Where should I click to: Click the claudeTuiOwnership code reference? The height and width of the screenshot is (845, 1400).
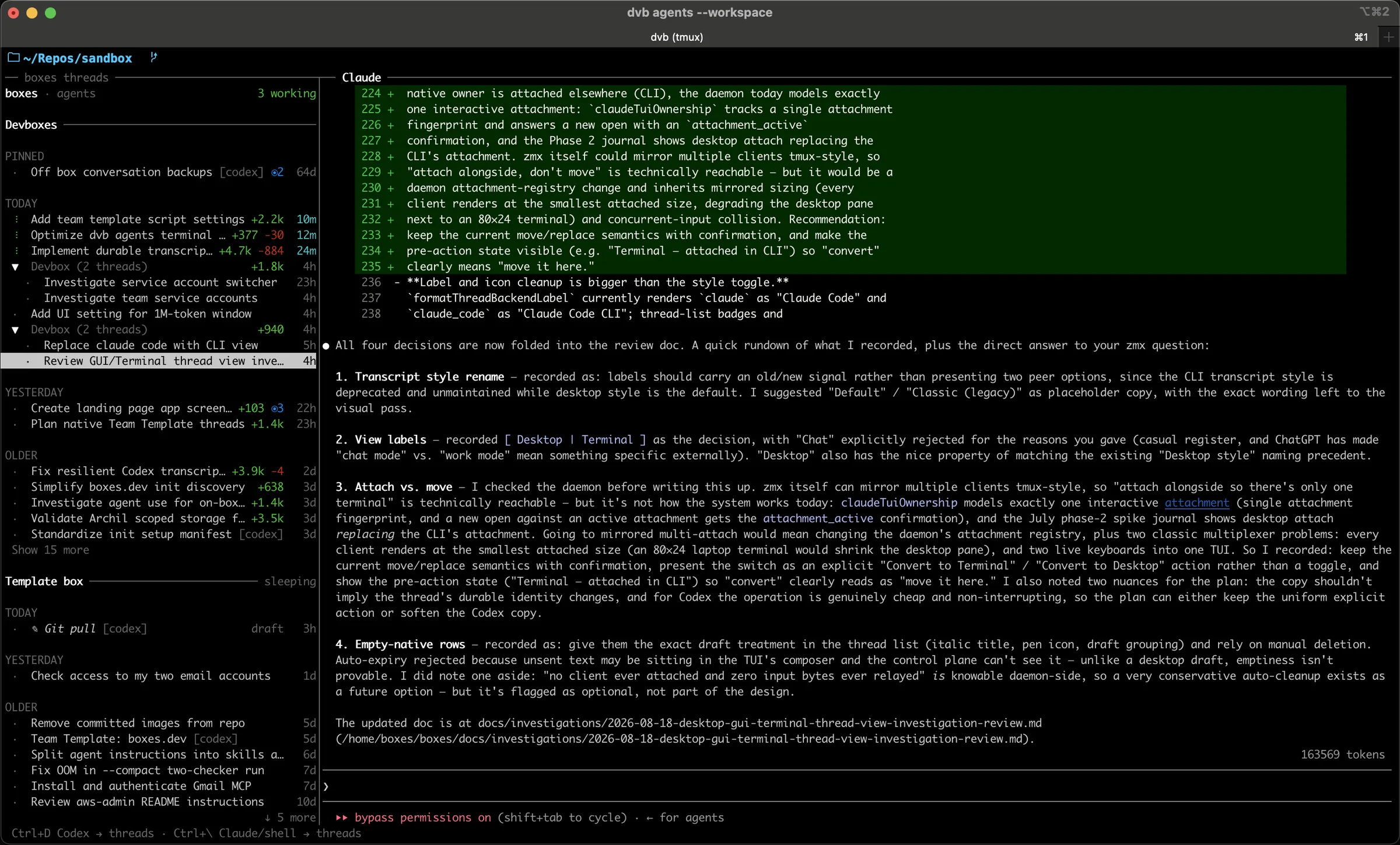pos(898,502)
